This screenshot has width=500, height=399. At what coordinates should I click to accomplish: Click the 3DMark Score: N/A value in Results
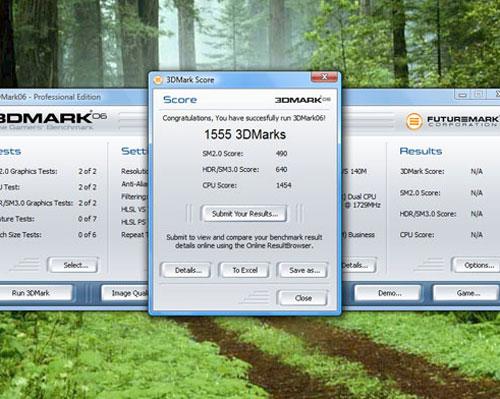pos(477,171)
